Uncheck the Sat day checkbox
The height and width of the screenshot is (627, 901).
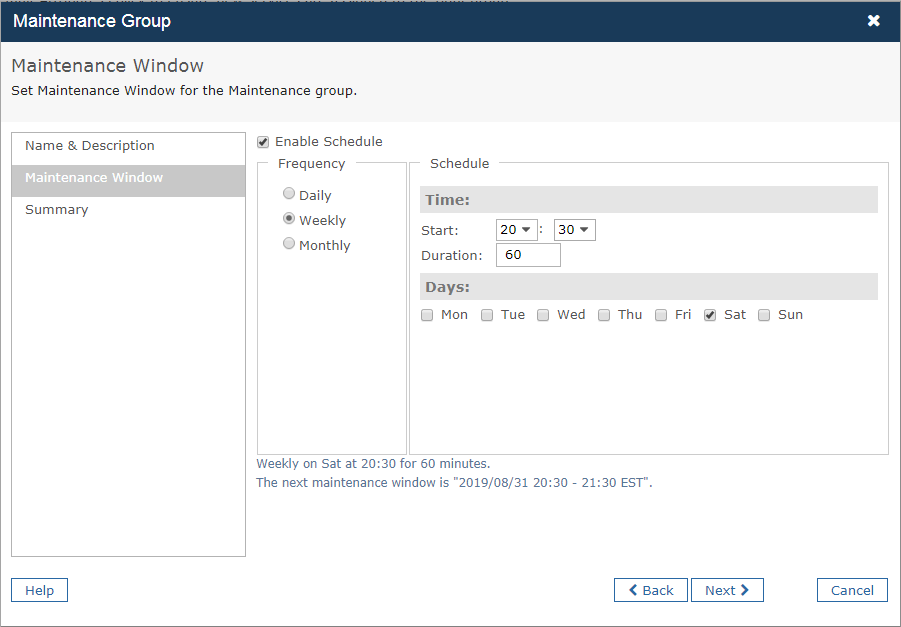(x=710, y=314)
